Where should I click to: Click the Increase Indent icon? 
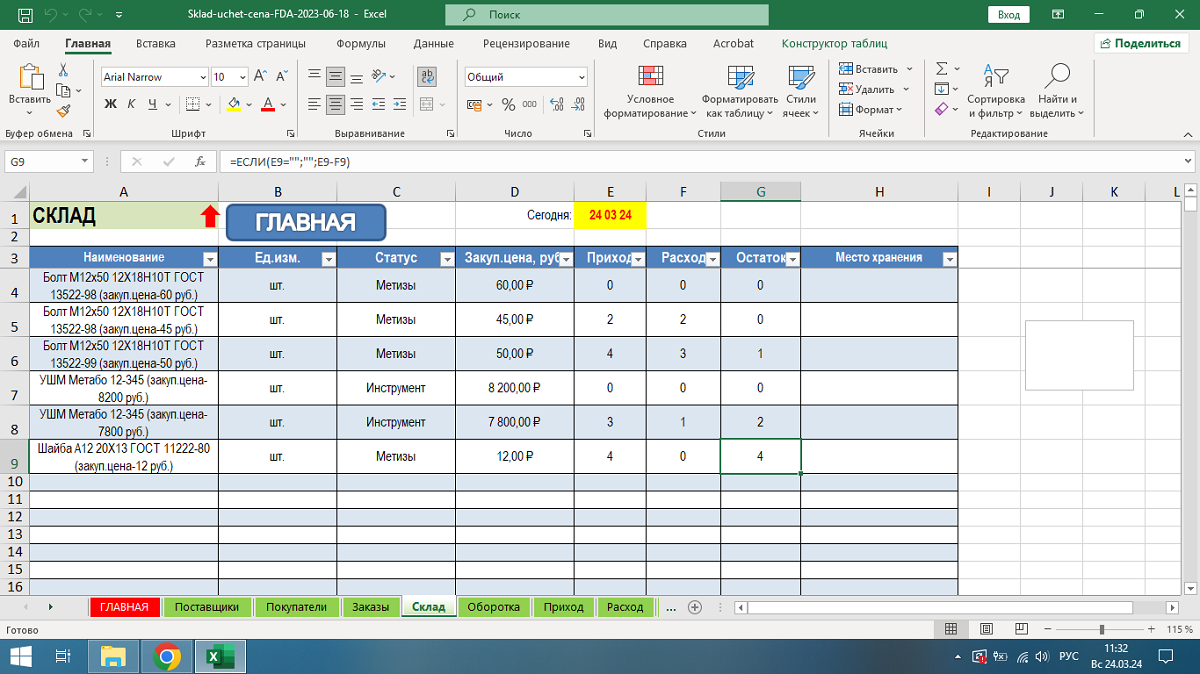[x=398, y=104]
